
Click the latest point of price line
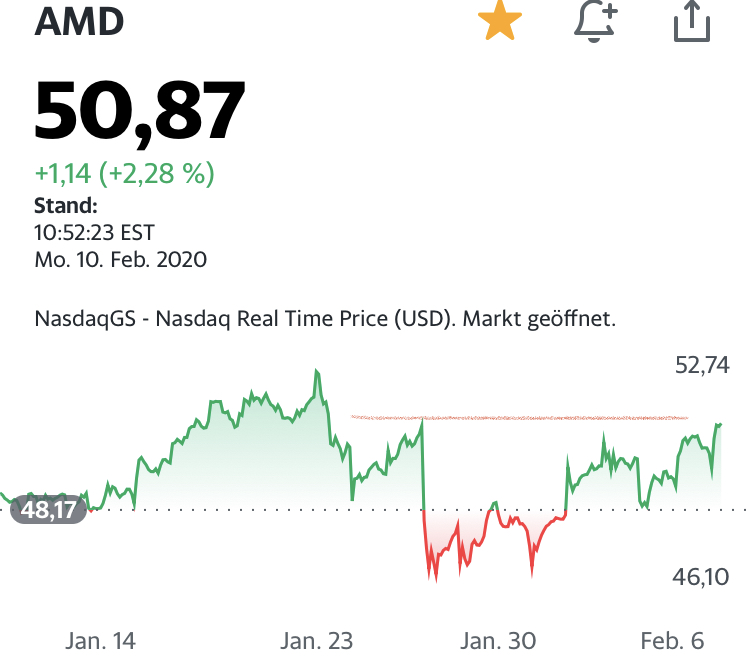(719, 425)
